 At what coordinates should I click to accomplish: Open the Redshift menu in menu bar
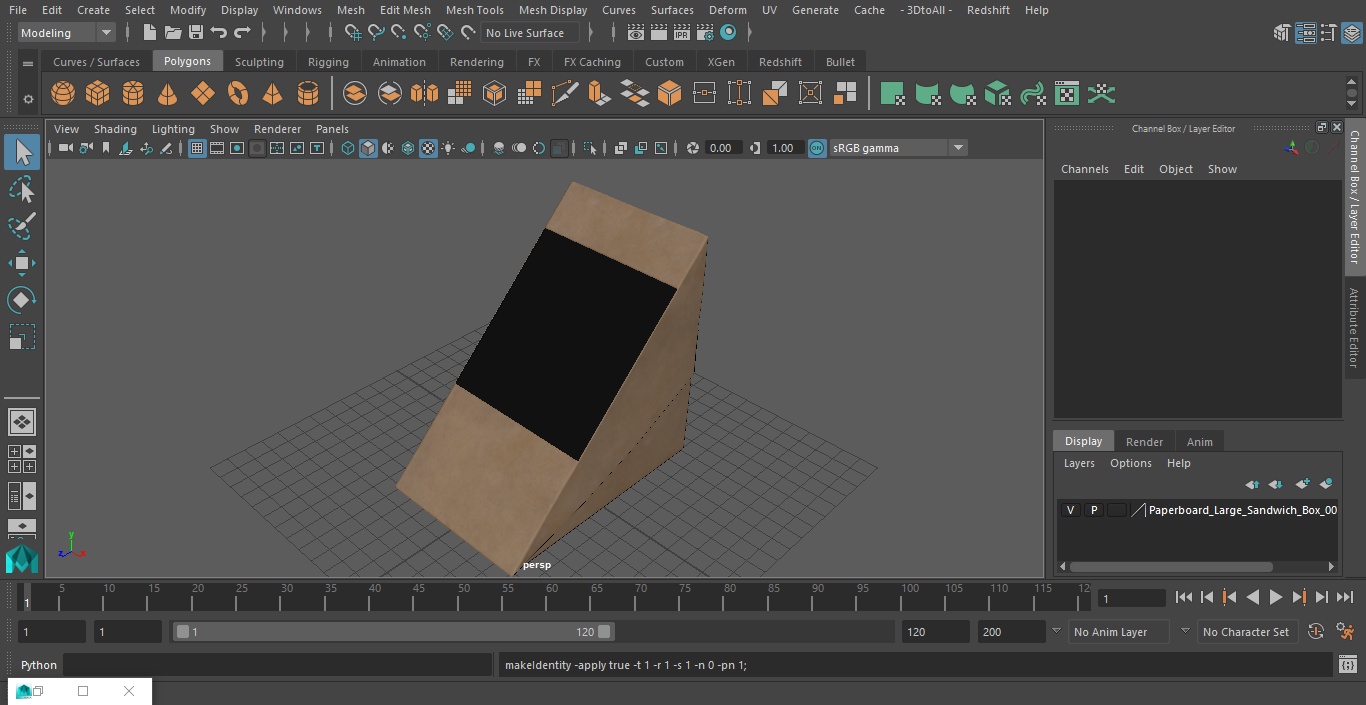pos(987,10)
